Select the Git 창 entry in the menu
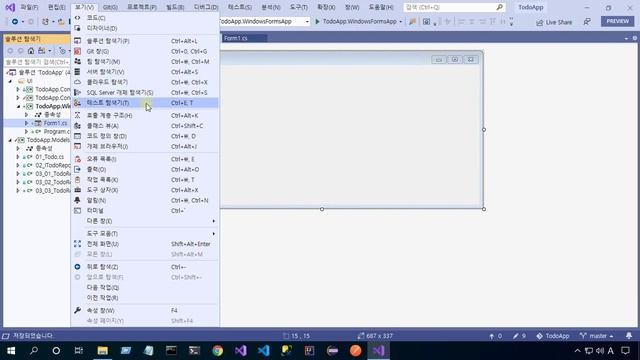The image size is (640, 360). [x=145, y=51]
